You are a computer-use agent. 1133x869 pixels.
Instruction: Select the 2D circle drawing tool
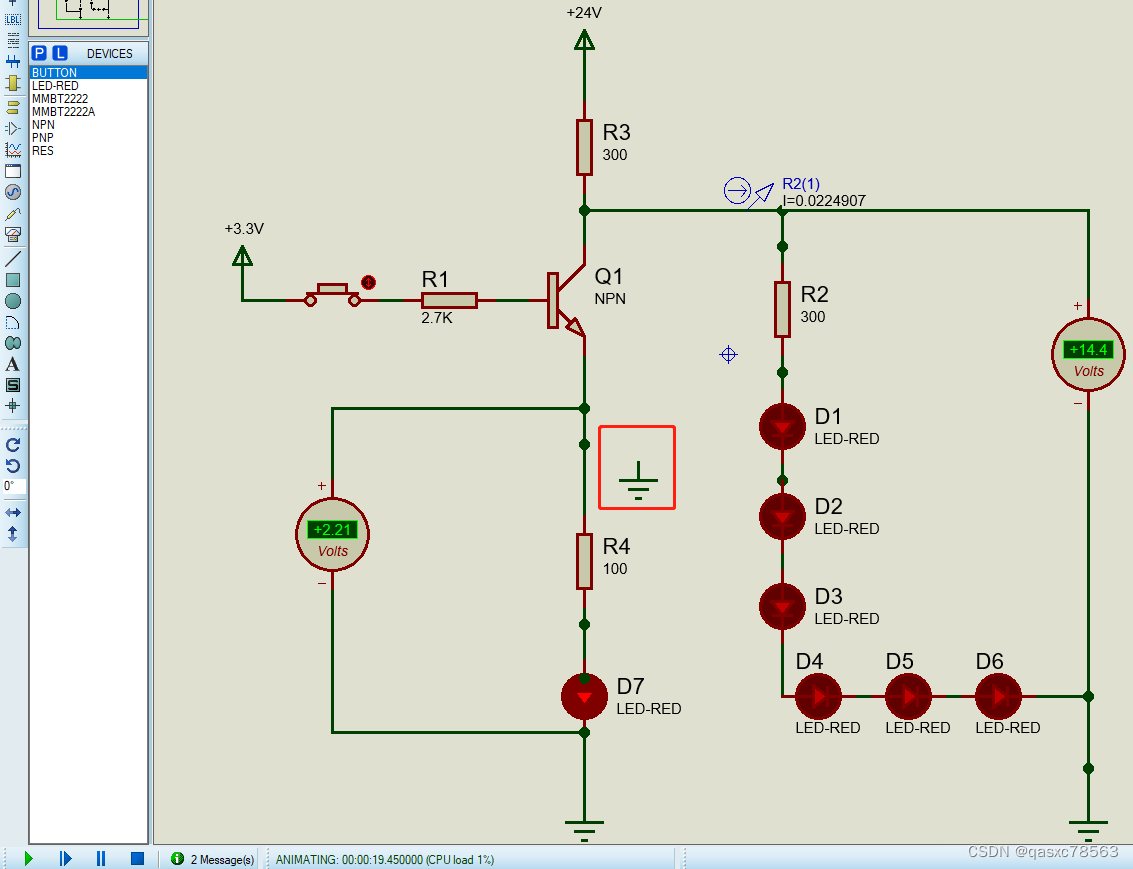coord(13,301)
